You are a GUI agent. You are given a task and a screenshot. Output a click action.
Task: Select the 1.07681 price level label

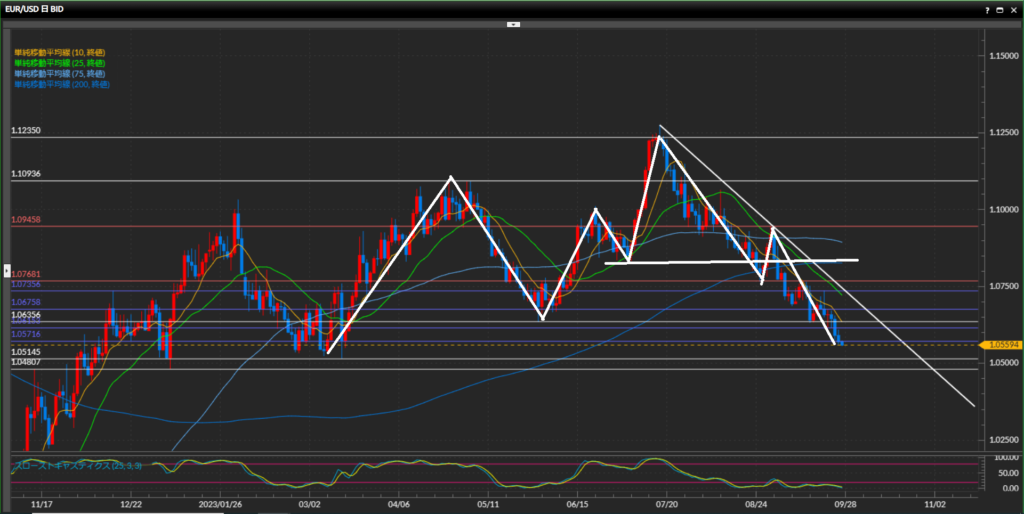[x=26, y=273]
